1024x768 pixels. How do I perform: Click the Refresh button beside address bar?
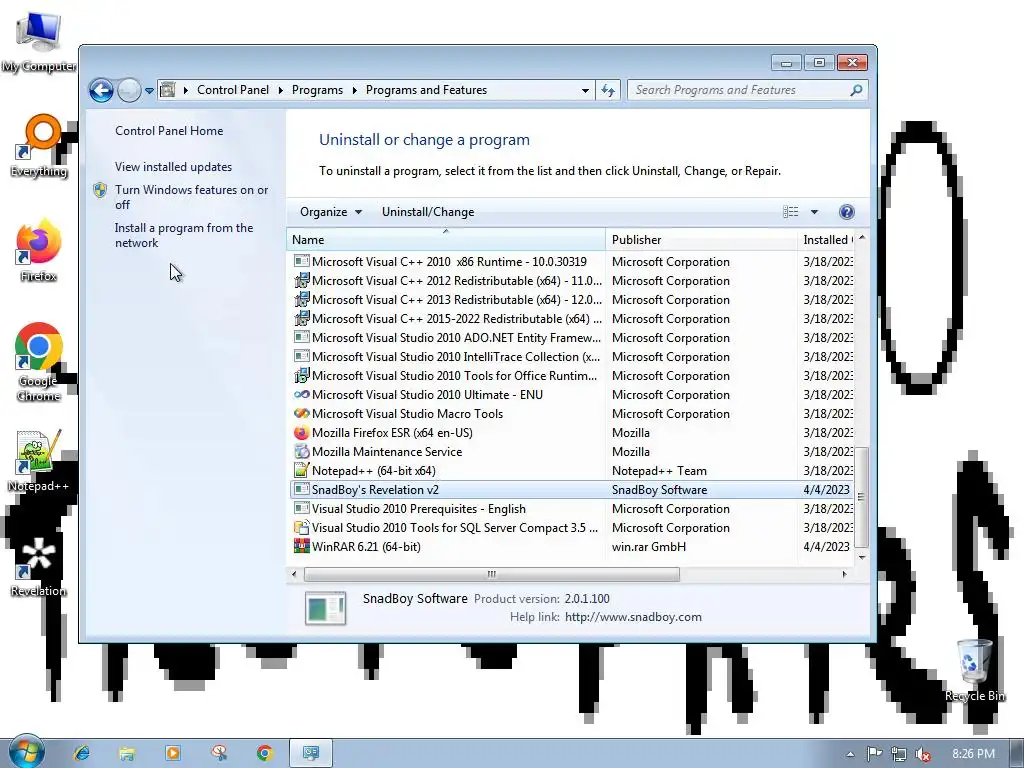point(608,90)
